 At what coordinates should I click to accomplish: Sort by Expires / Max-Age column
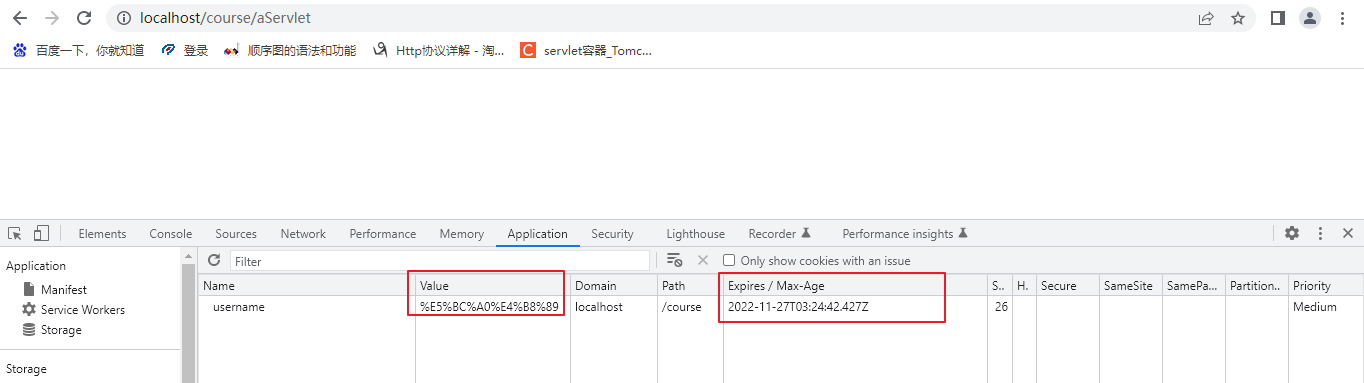pos(855,286)
